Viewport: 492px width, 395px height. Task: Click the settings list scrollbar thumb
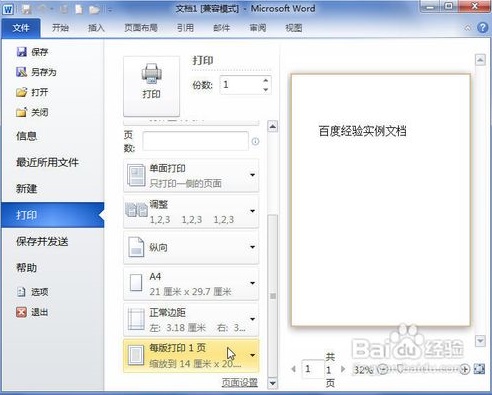[273, 295]
